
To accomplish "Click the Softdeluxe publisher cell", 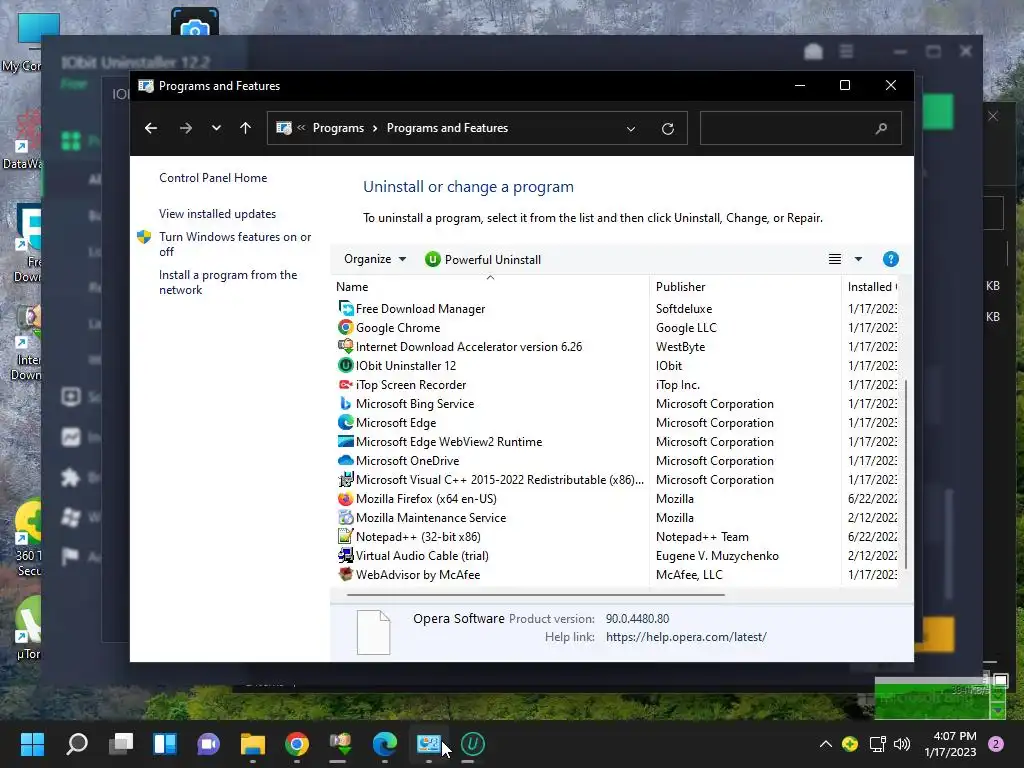I will coord(684,308).
